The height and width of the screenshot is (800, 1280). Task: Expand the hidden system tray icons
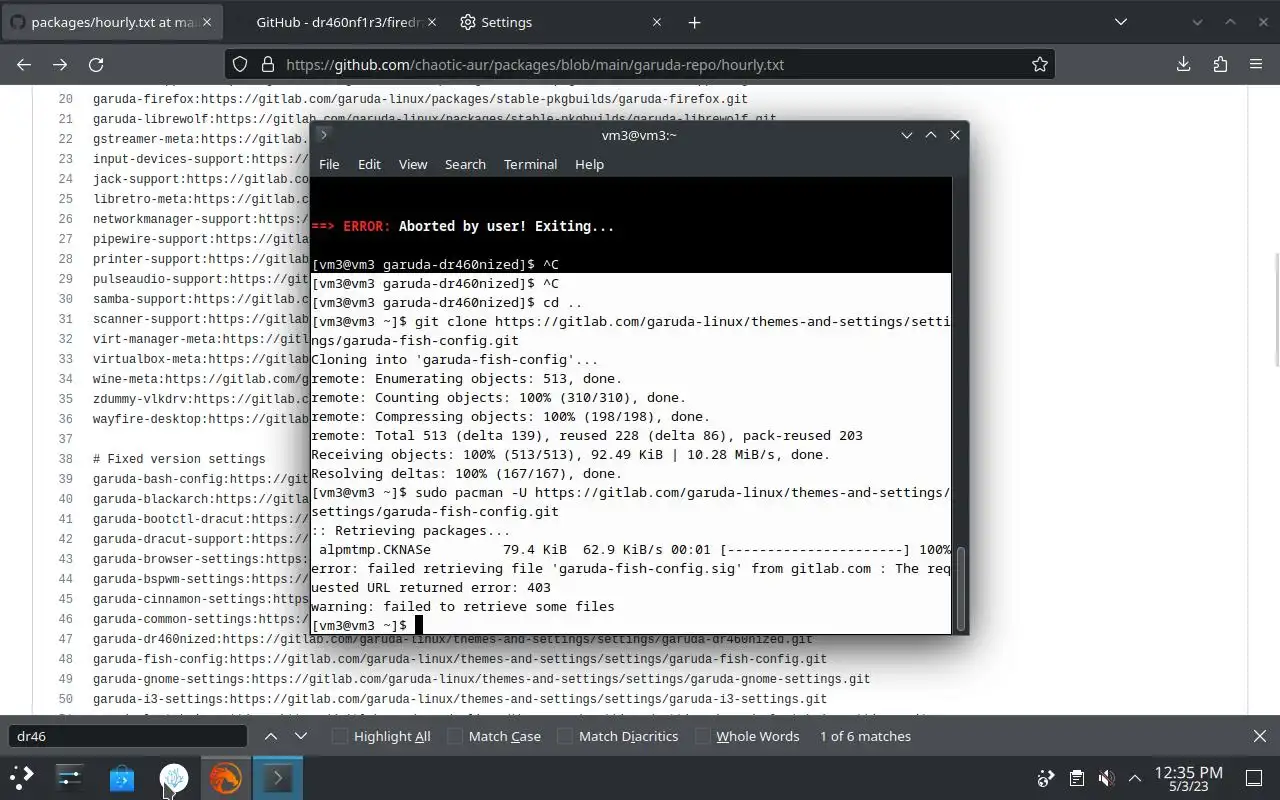1135,777
